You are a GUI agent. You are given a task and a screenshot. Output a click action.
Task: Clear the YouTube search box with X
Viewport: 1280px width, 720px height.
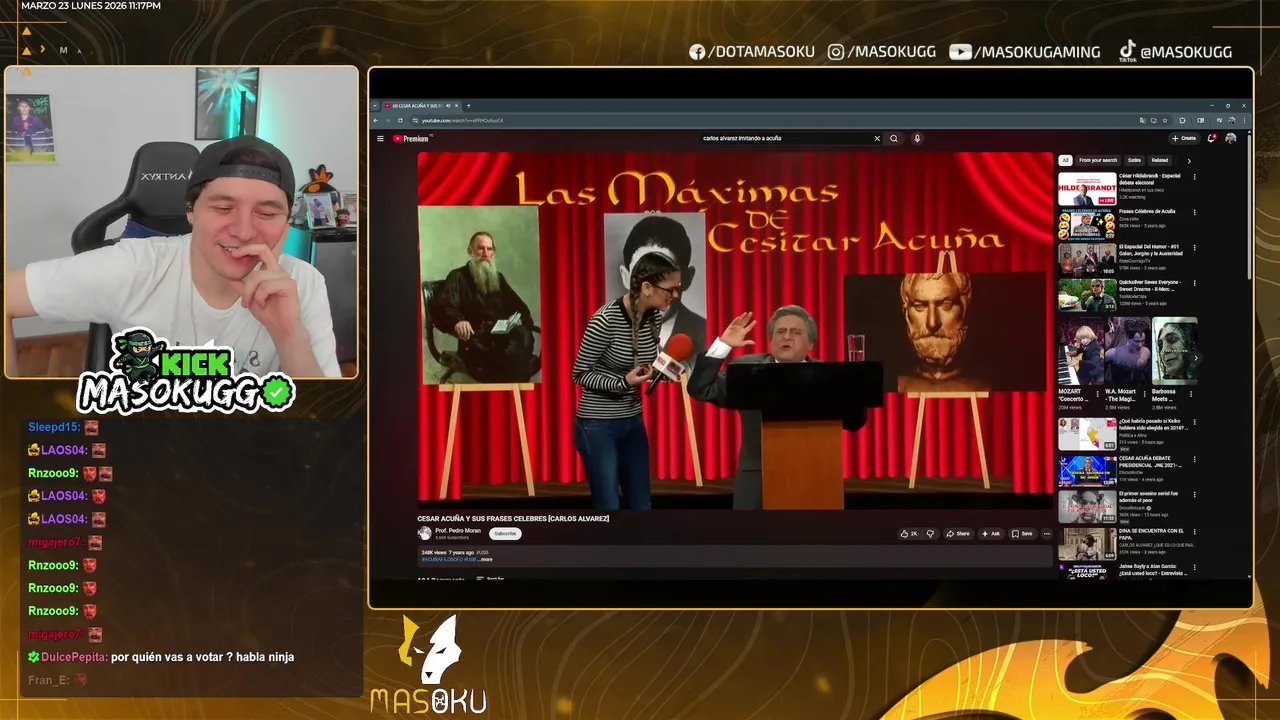877,139
